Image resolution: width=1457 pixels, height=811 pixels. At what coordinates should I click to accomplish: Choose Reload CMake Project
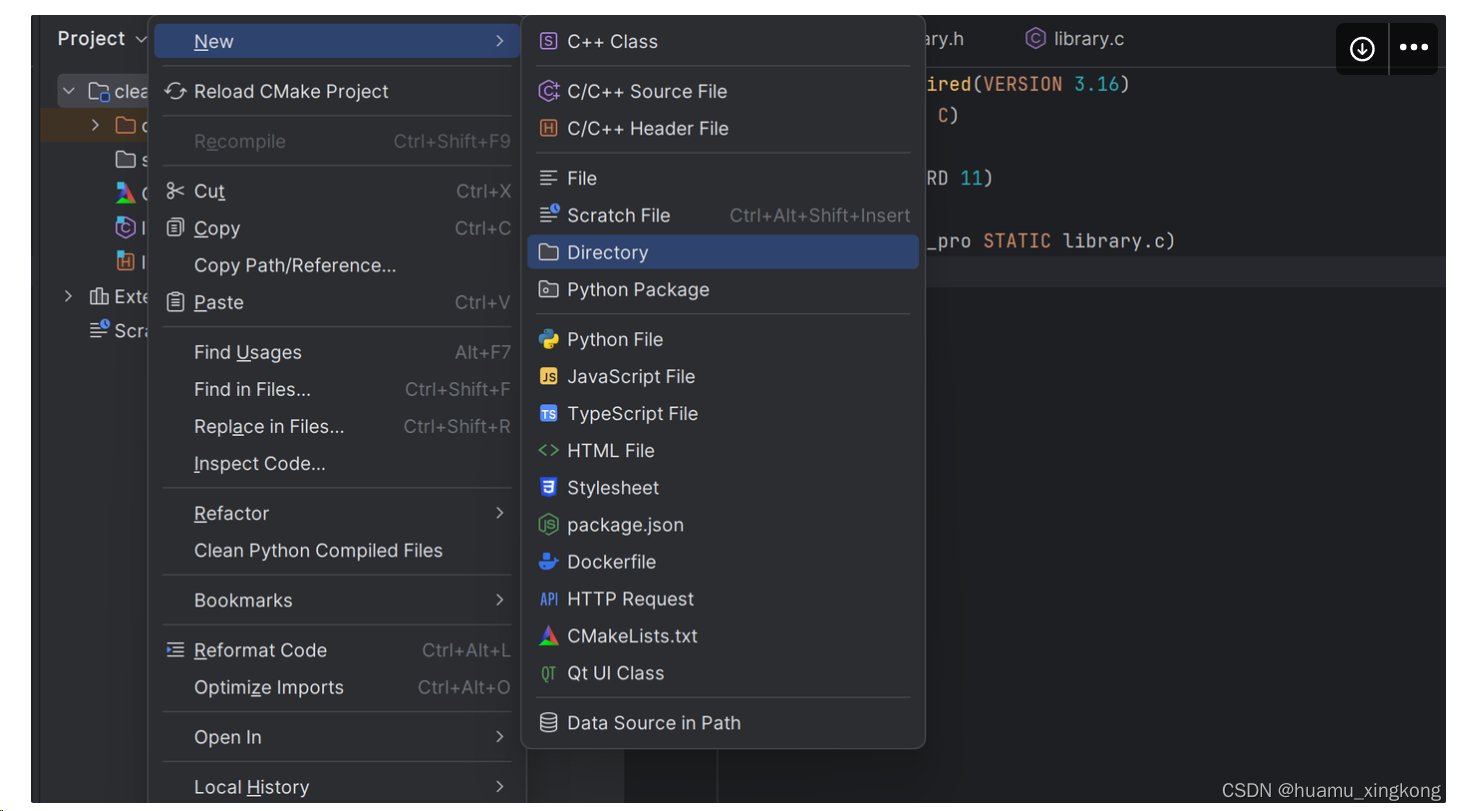click(x=291, y=91)
